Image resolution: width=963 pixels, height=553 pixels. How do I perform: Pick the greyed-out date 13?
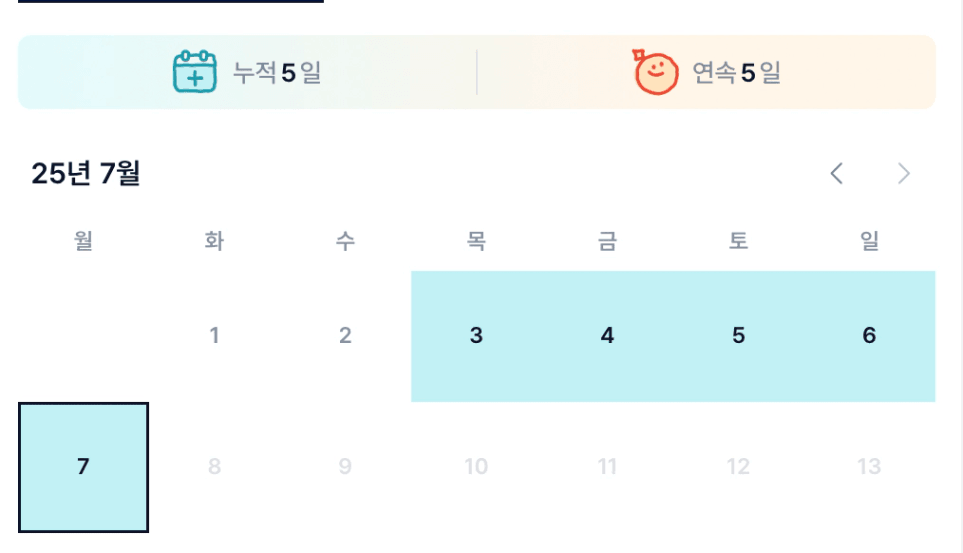tap(869, 467)
